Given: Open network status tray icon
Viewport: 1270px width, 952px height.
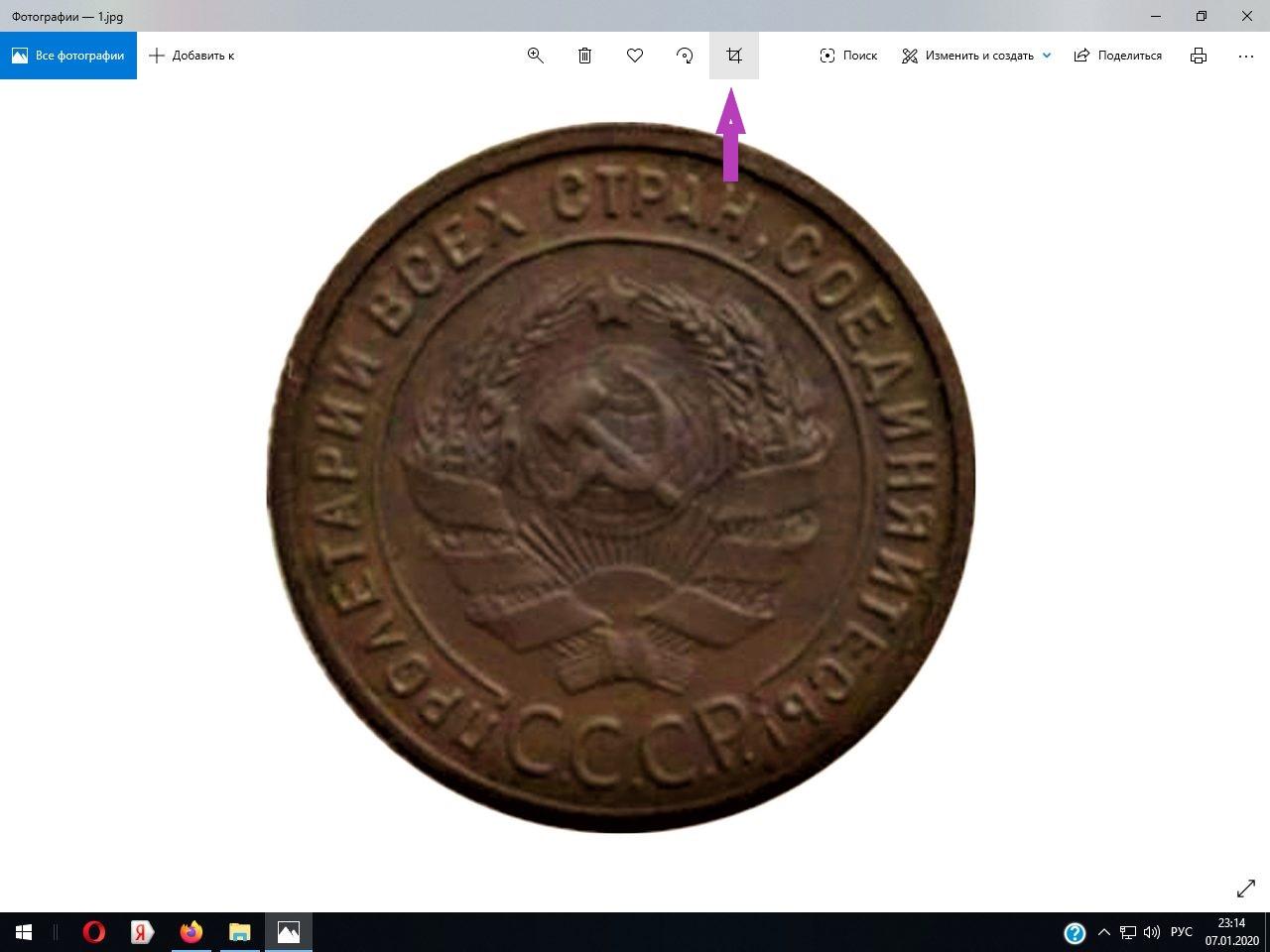Looking at the screenshot, I should click(1128, 932).
